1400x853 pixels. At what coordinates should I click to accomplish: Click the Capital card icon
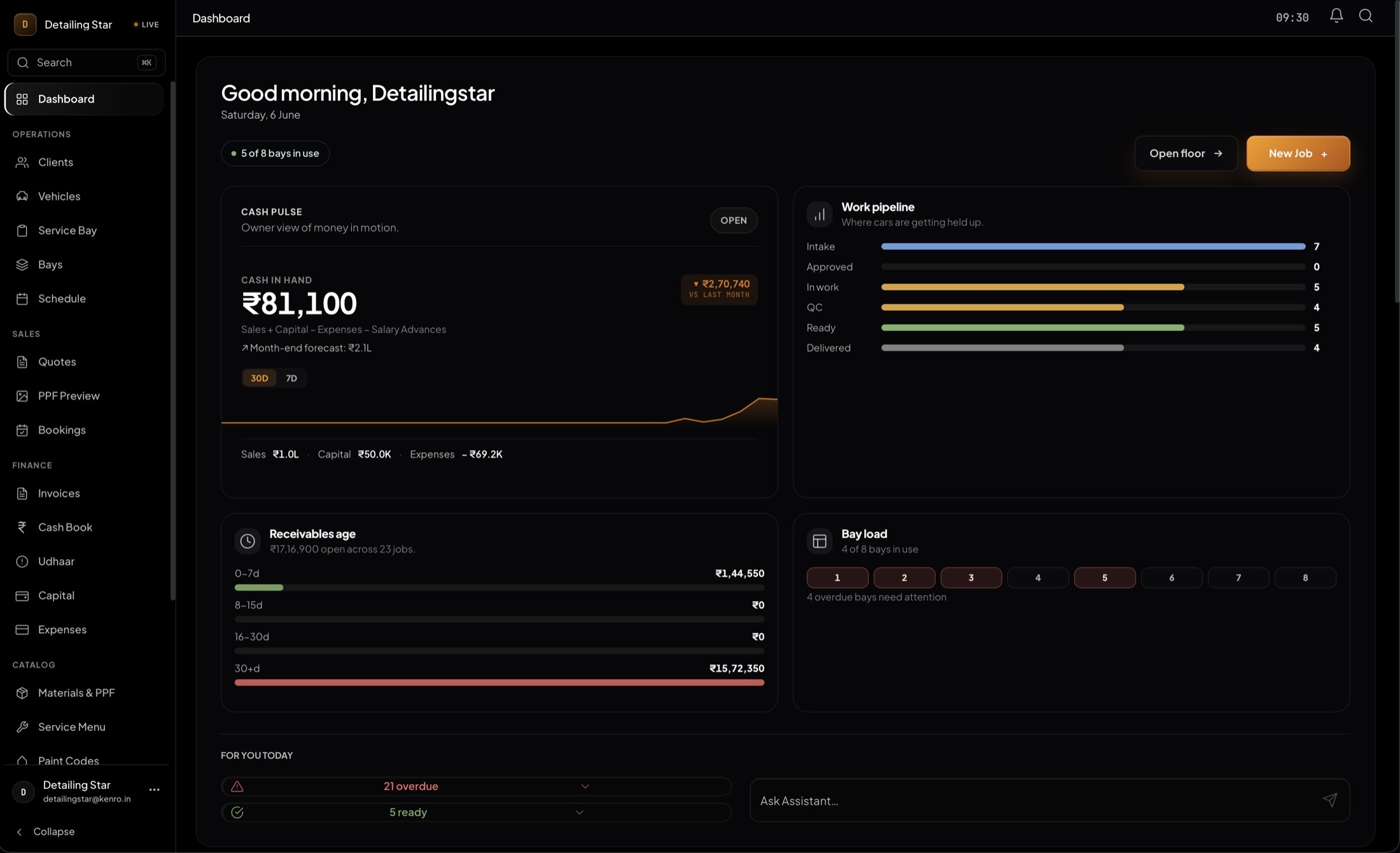(x=22, y=596)
